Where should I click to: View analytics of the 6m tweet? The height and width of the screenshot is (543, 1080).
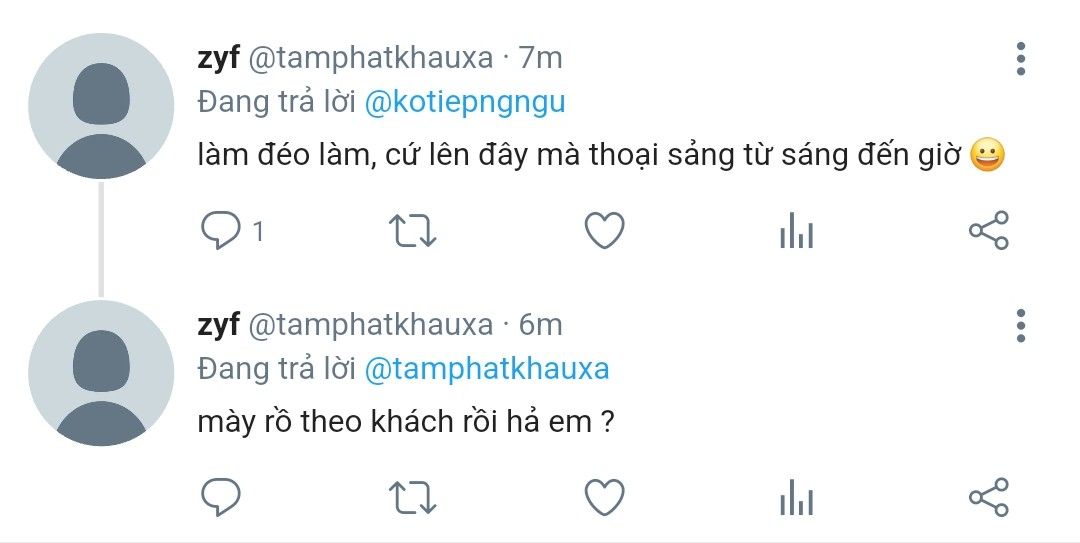[x=796, y=498]
